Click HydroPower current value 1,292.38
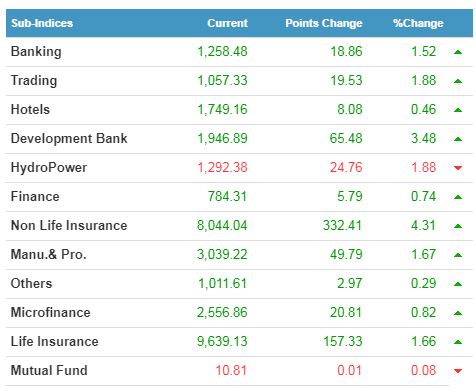Image resolution: width=476 pixels, height=391 pixels. coord(222,167)
